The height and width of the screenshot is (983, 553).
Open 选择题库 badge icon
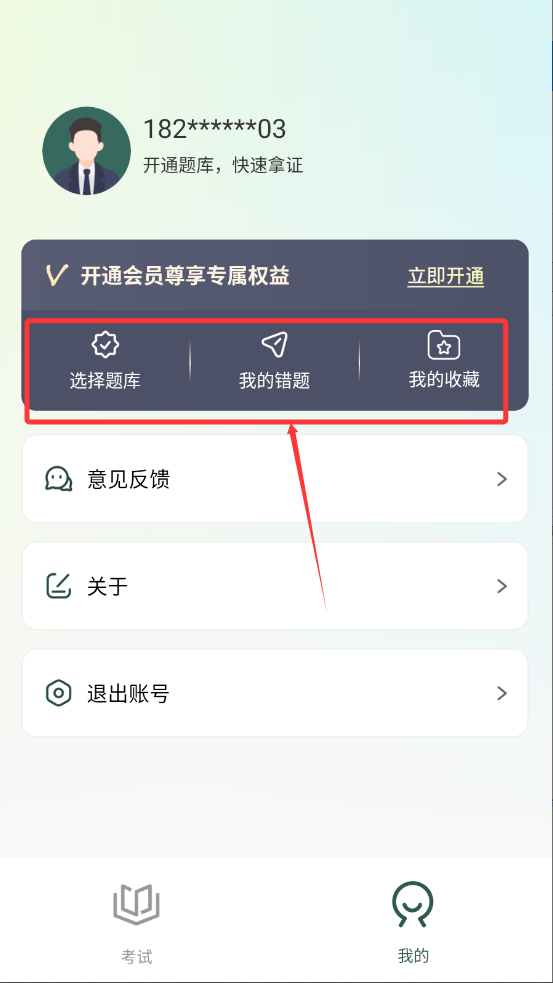click(x=105, y=344)
